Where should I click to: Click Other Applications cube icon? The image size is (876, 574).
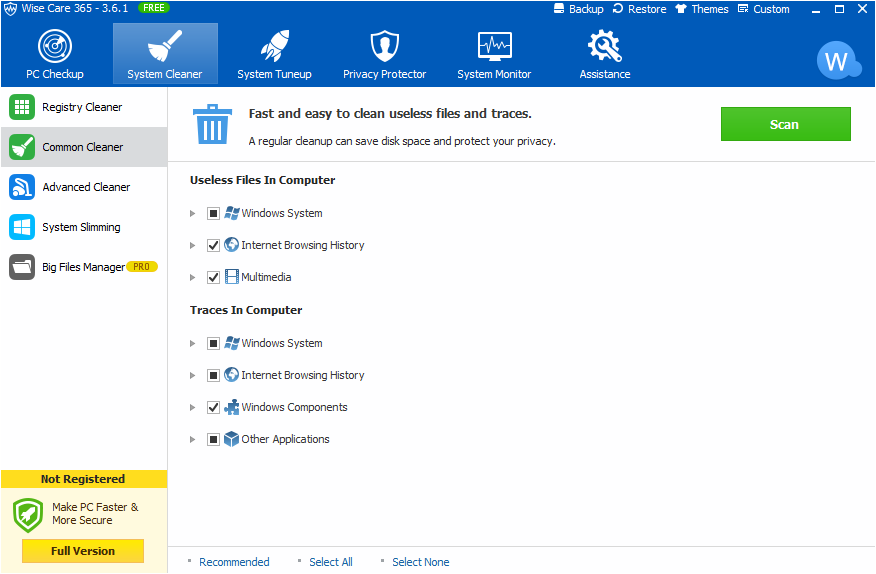pos(231,439)
